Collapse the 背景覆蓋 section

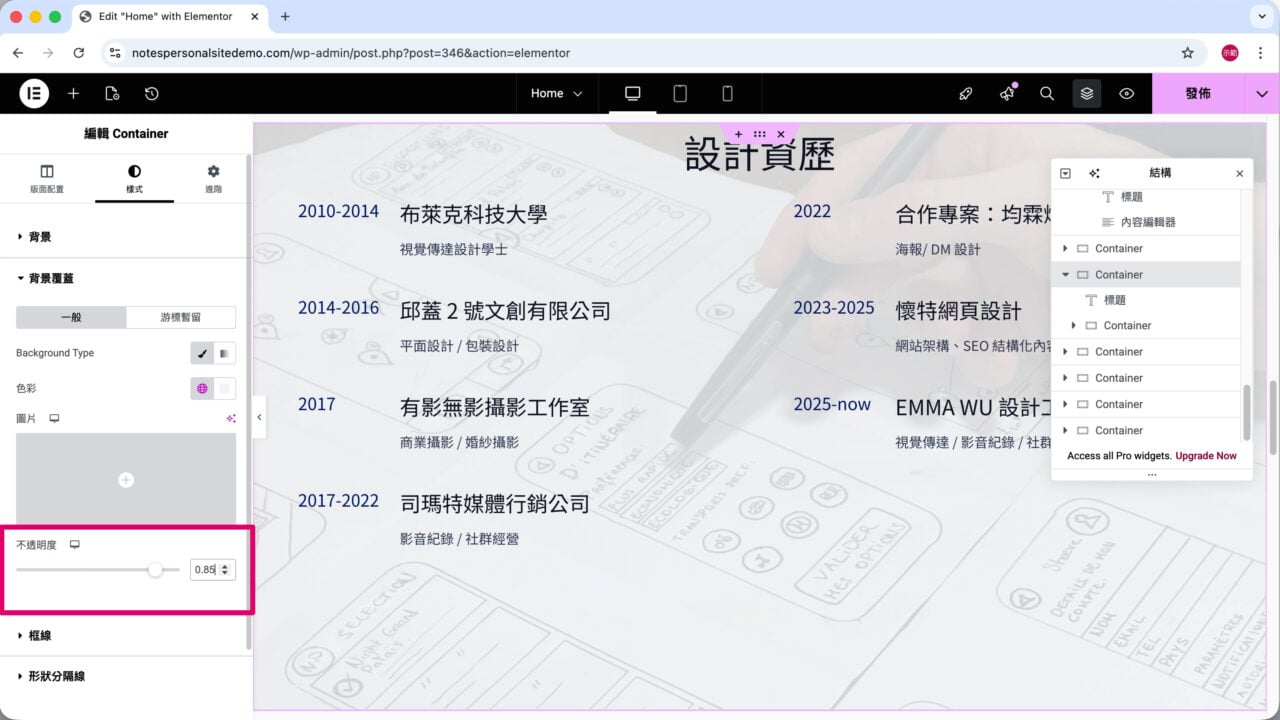tap(124, 278)
